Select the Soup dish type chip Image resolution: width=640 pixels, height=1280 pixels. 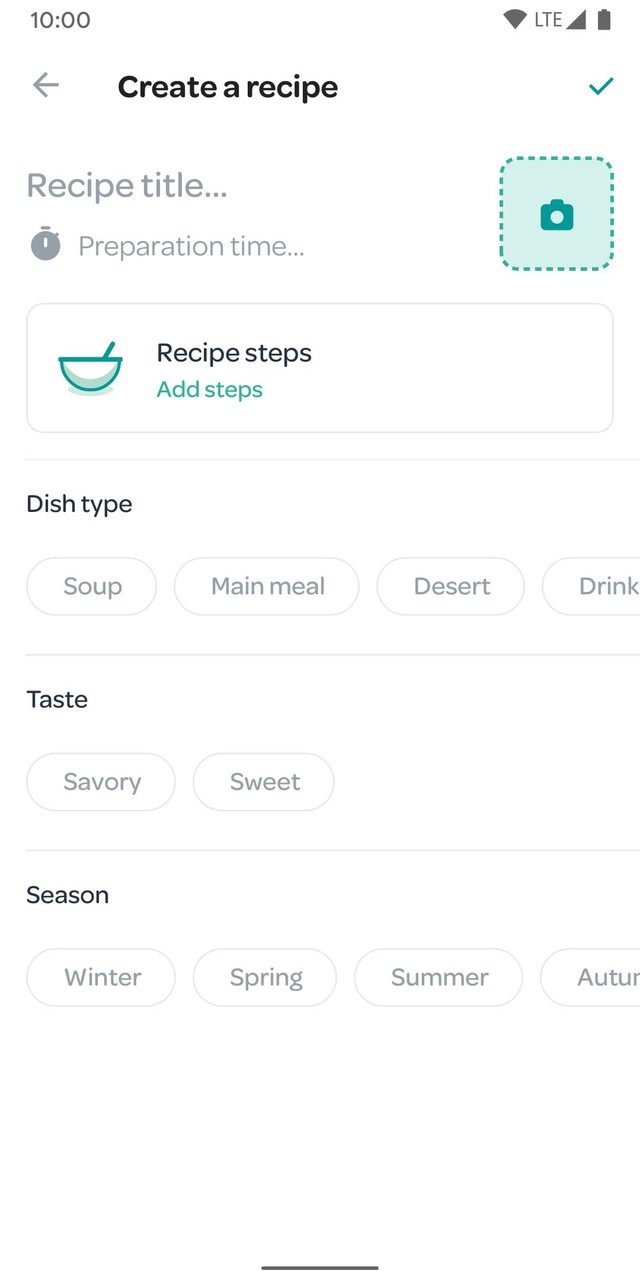click(x=92, y=586)
